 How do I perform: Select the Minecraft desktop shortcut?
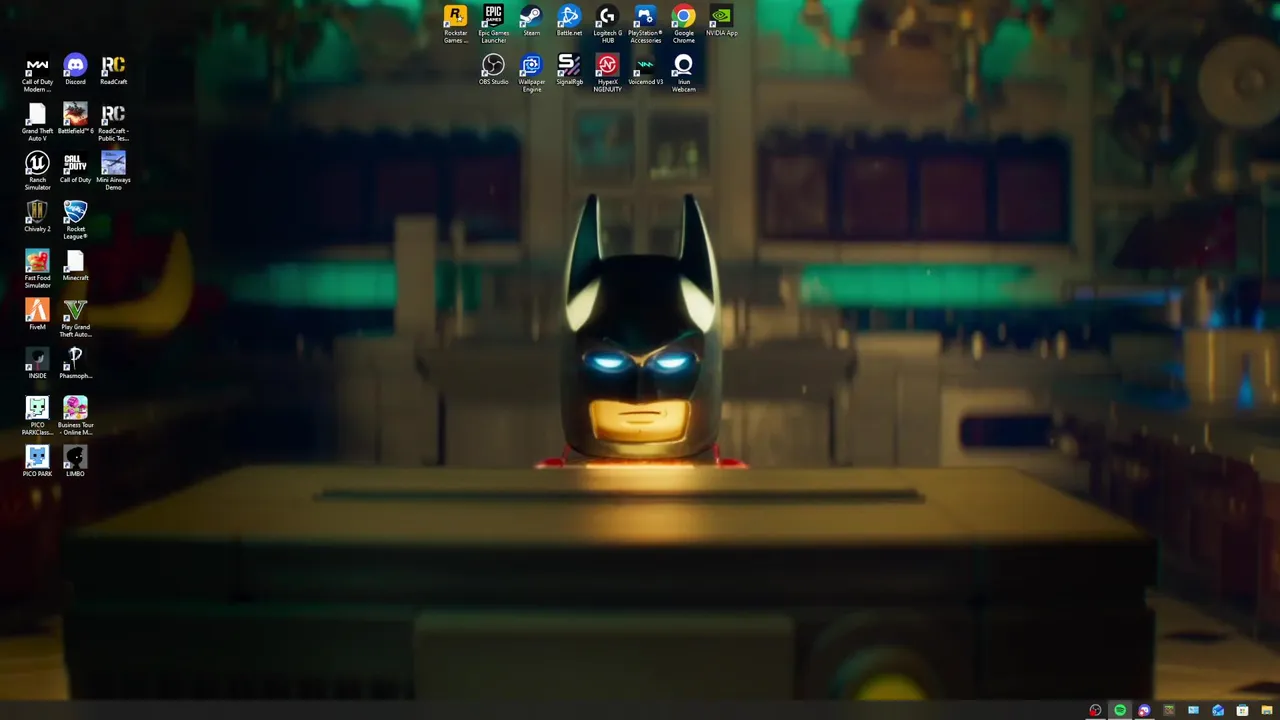tap(75, 266)
